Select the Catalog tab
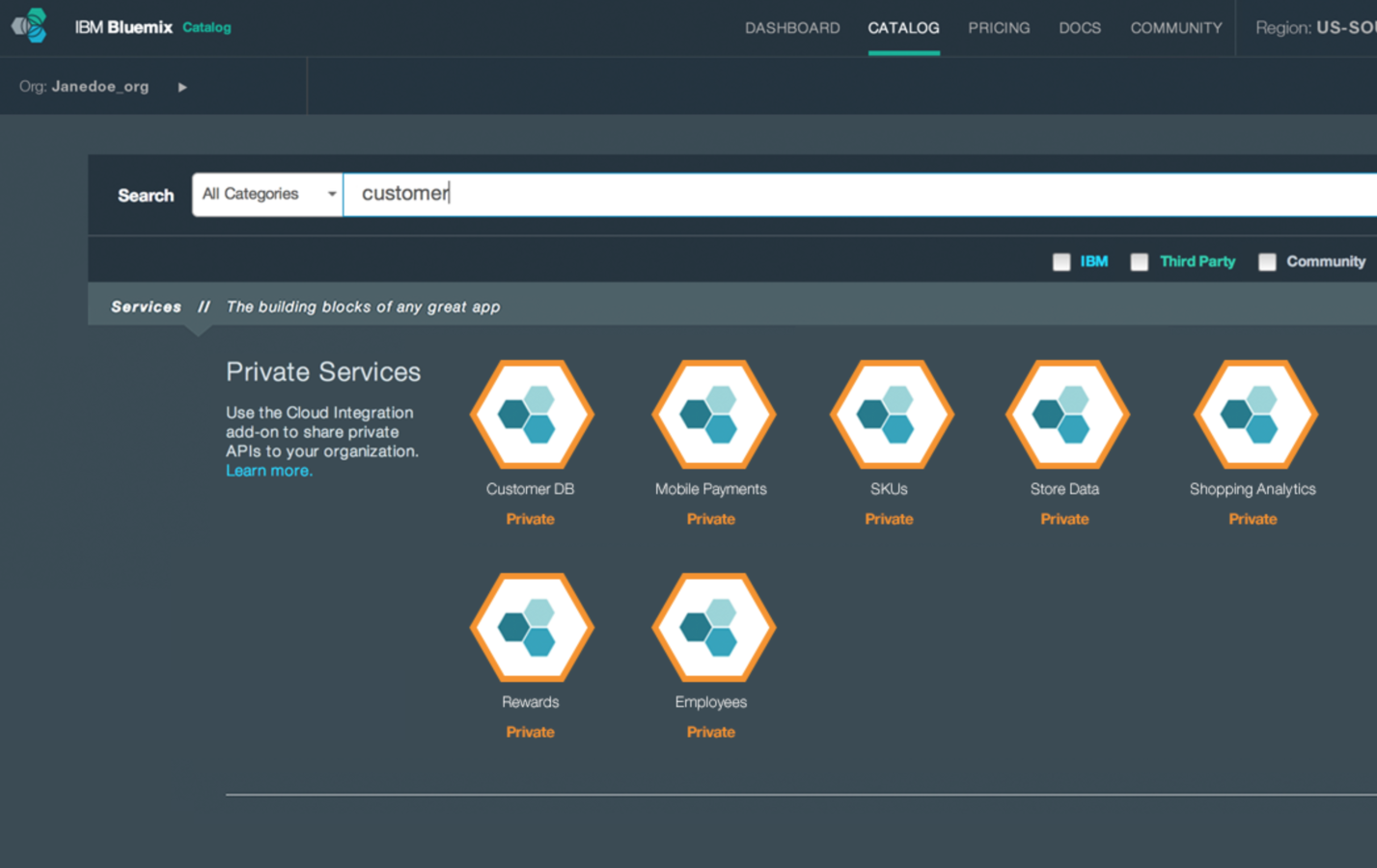 903,28
